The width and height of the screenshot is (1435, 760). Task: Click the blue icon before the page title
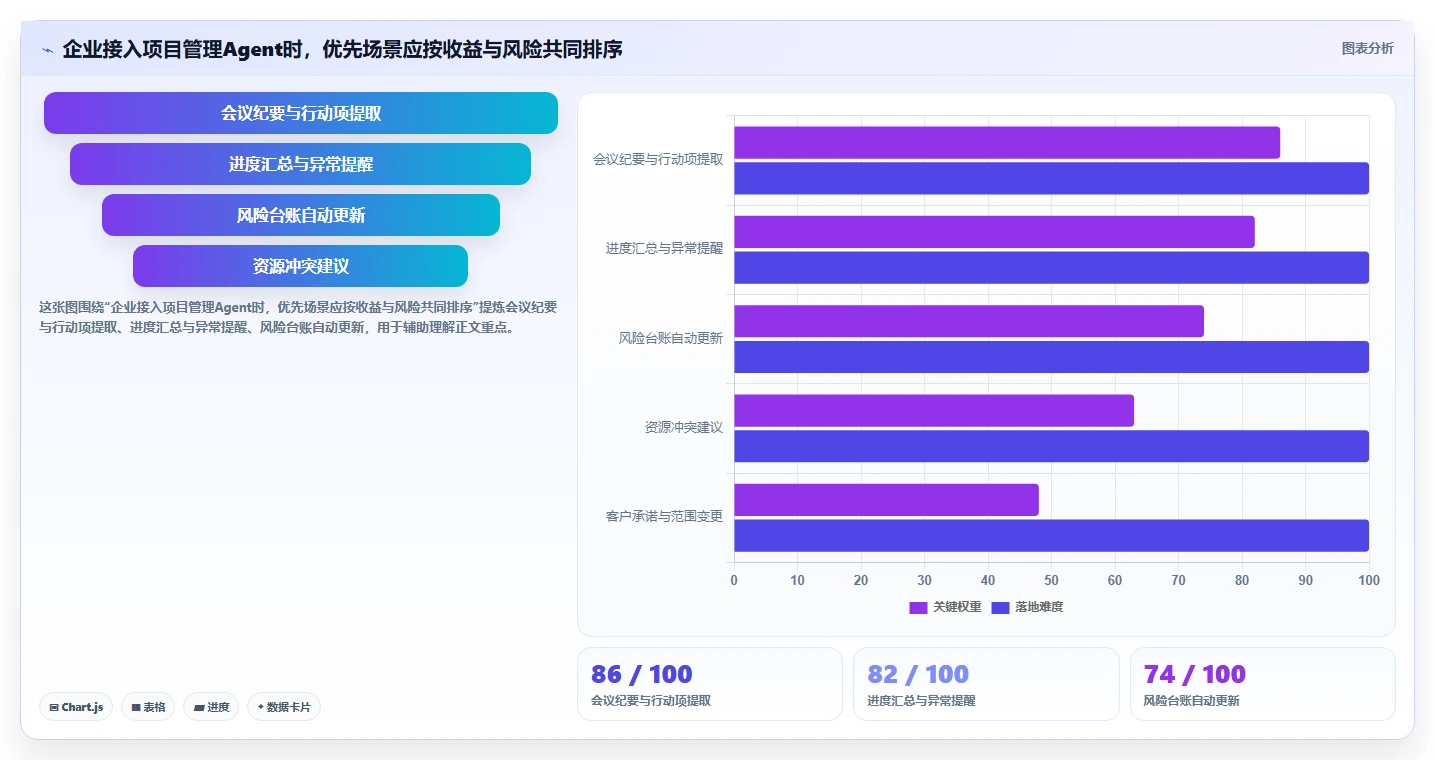point(47,50)
